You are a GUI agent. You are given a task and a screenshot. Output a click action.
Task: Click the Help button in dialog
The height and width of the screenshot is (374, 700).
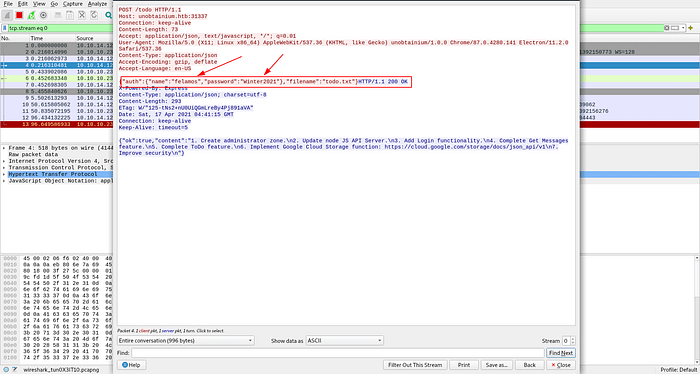[131, 365]
